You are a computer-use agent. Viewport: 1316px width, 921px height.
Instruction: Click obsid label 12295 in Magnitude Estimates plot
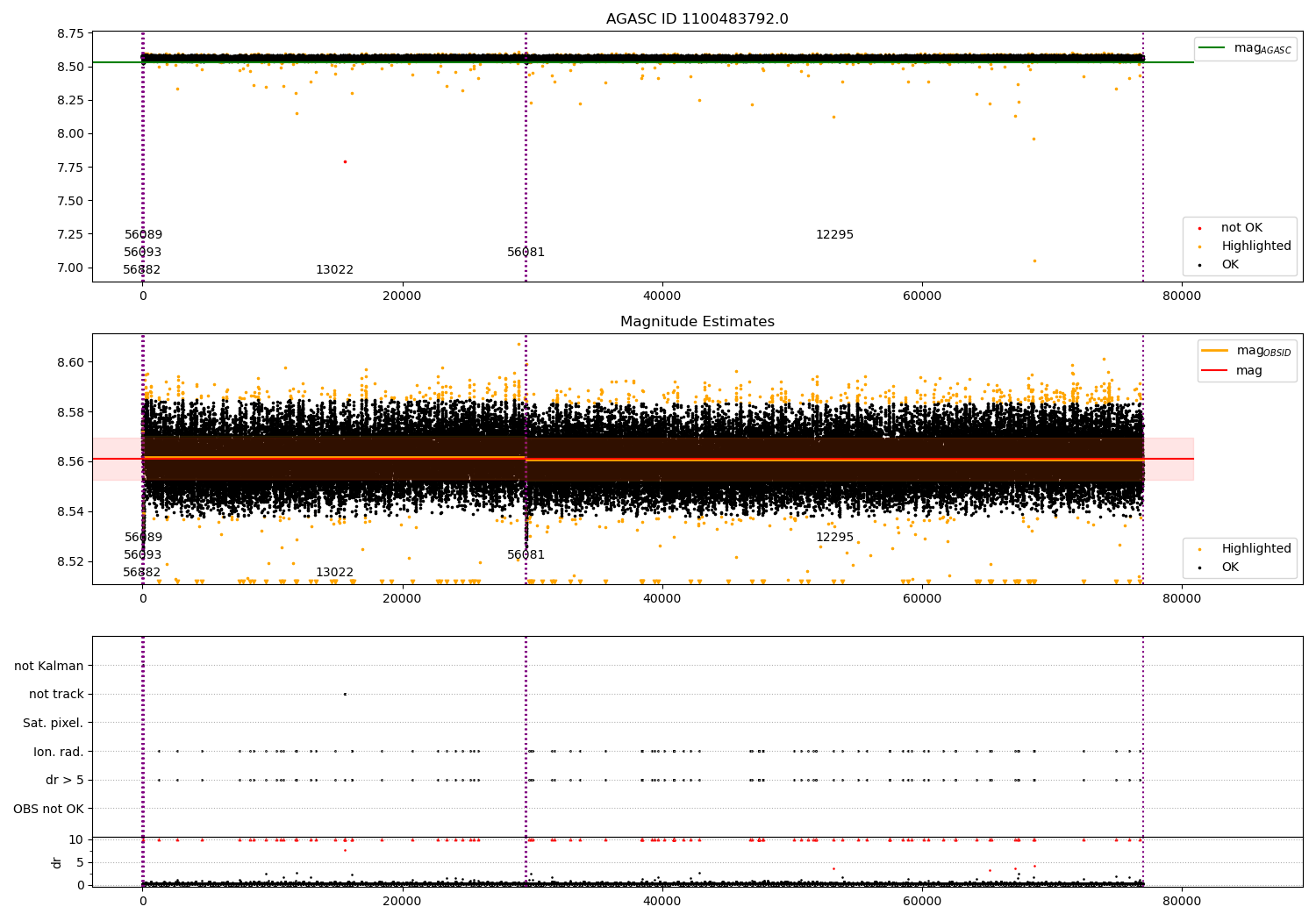(x=834, y=538)
